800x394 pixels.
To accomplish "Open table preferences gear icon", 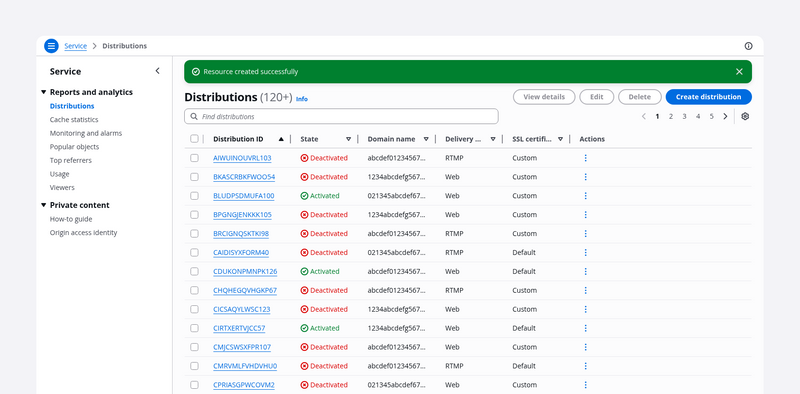I will coord(745,116).
